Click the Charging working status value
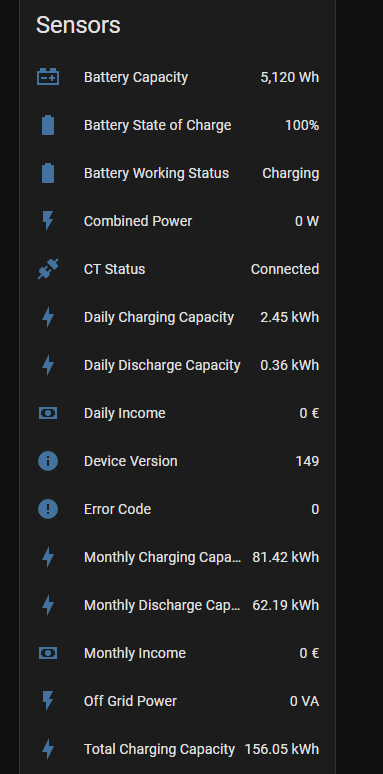Image resolution: width=383 pixels, height=774 pixels. (x=291, y=173)
